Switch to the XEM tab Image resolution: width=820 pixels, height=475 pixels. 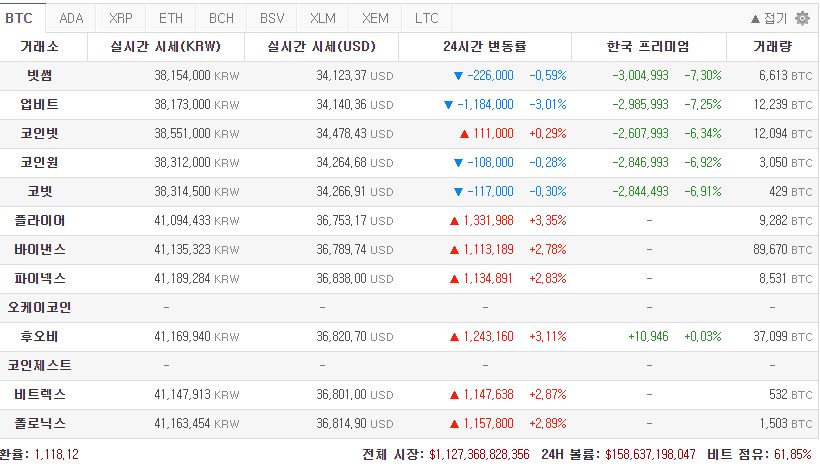(375, 18)
